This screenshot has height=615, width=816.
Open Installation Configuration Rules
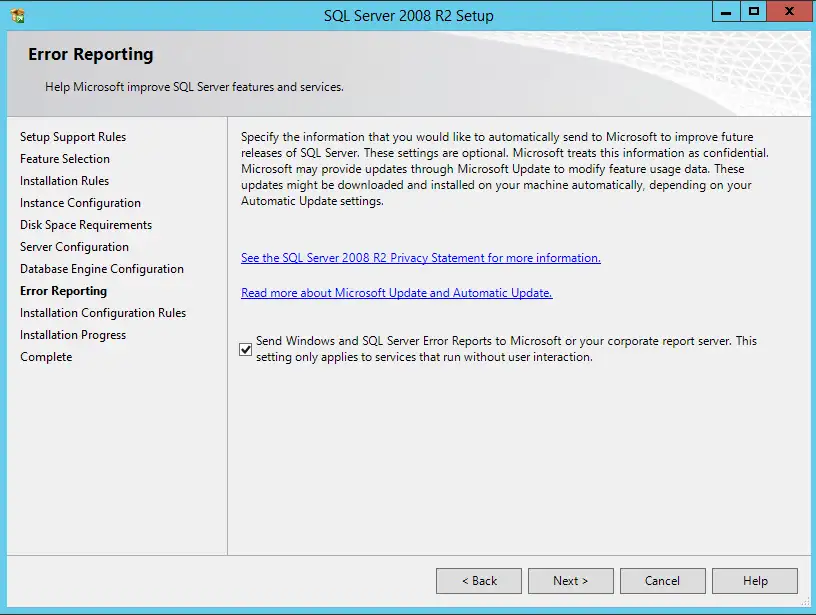pyautogui.click(x=102, y=313)
